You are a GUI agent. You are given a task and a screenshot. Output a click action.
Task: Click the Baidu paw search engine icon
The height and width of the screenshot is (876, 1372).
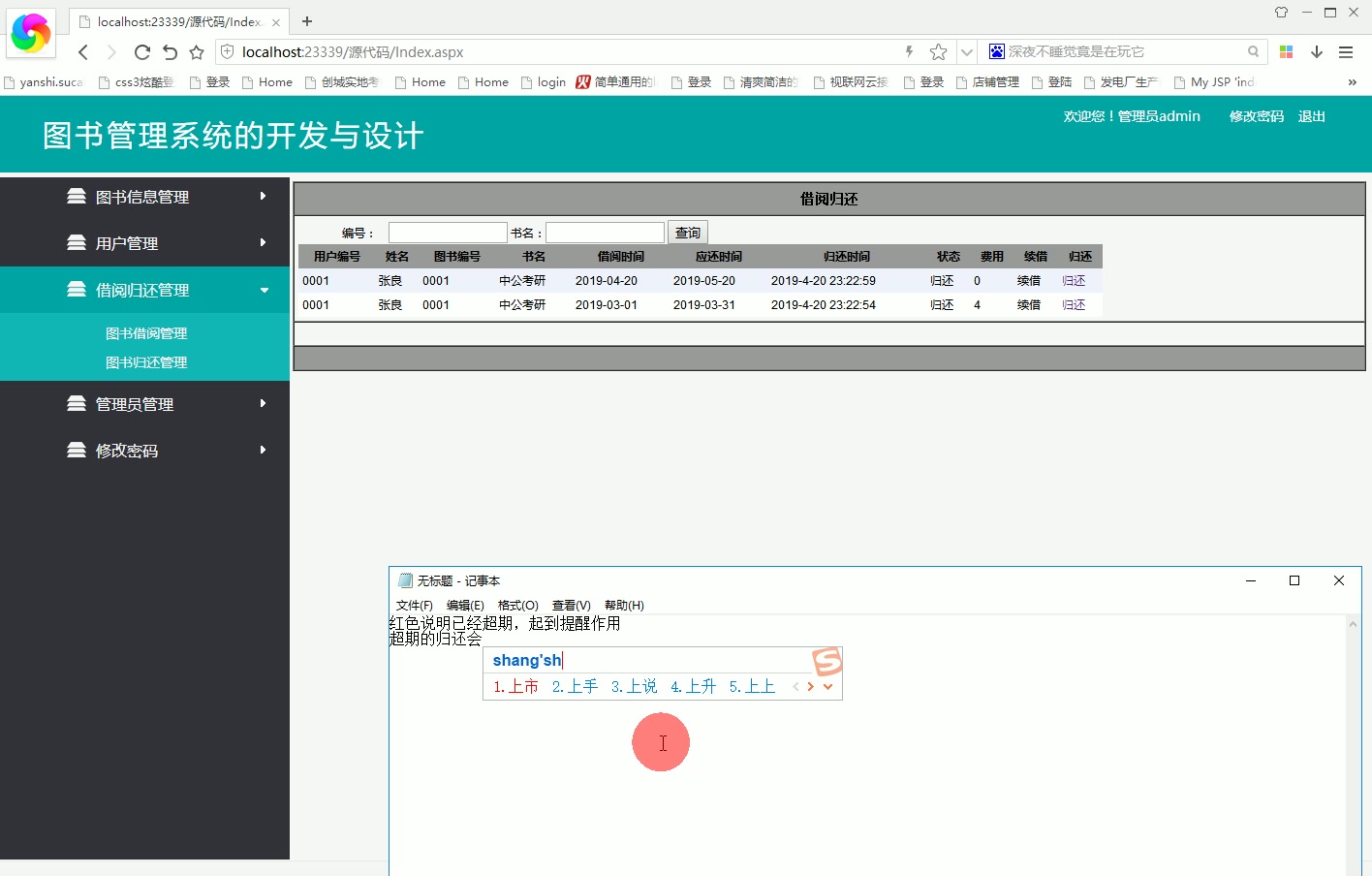996,51
